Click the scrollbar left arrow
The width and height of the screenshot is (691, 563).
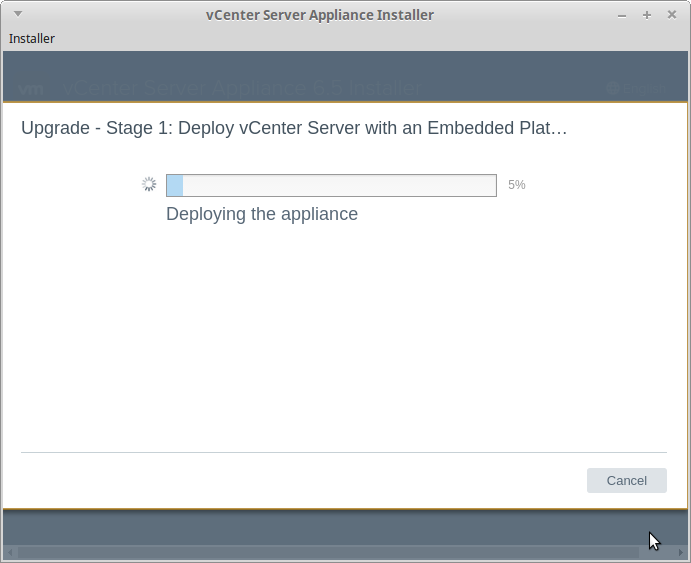tap(10, 552)
